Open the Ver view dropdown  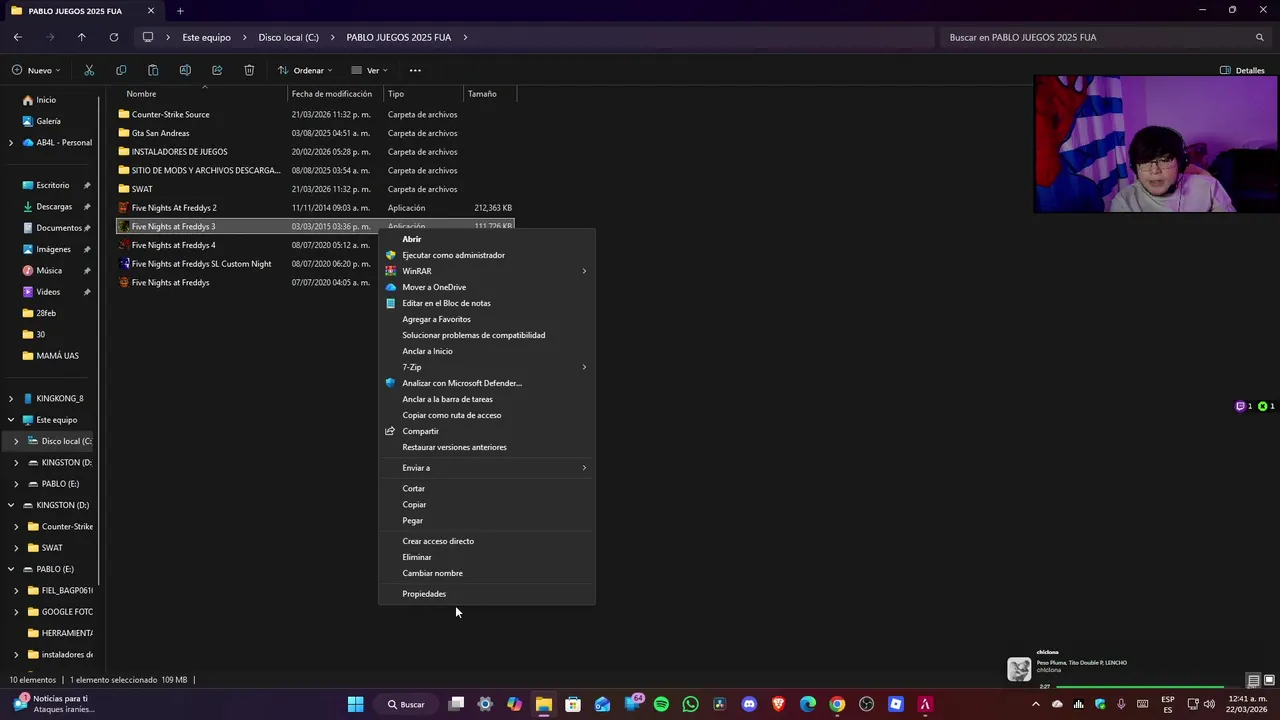point(369,70)
